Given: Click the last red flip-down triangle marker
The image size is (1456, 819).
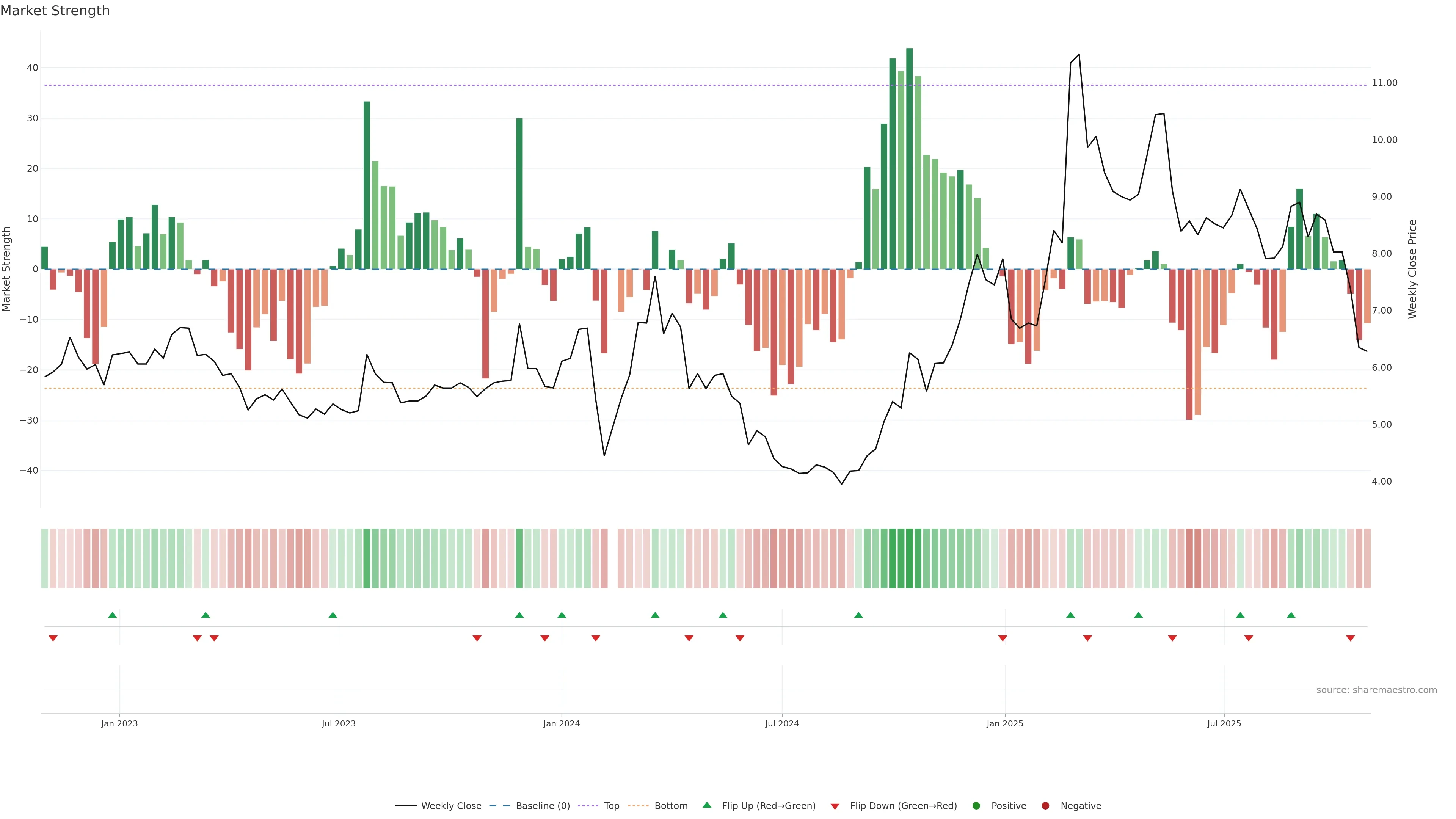Looking at the screenshot, I should (1350, 638).
